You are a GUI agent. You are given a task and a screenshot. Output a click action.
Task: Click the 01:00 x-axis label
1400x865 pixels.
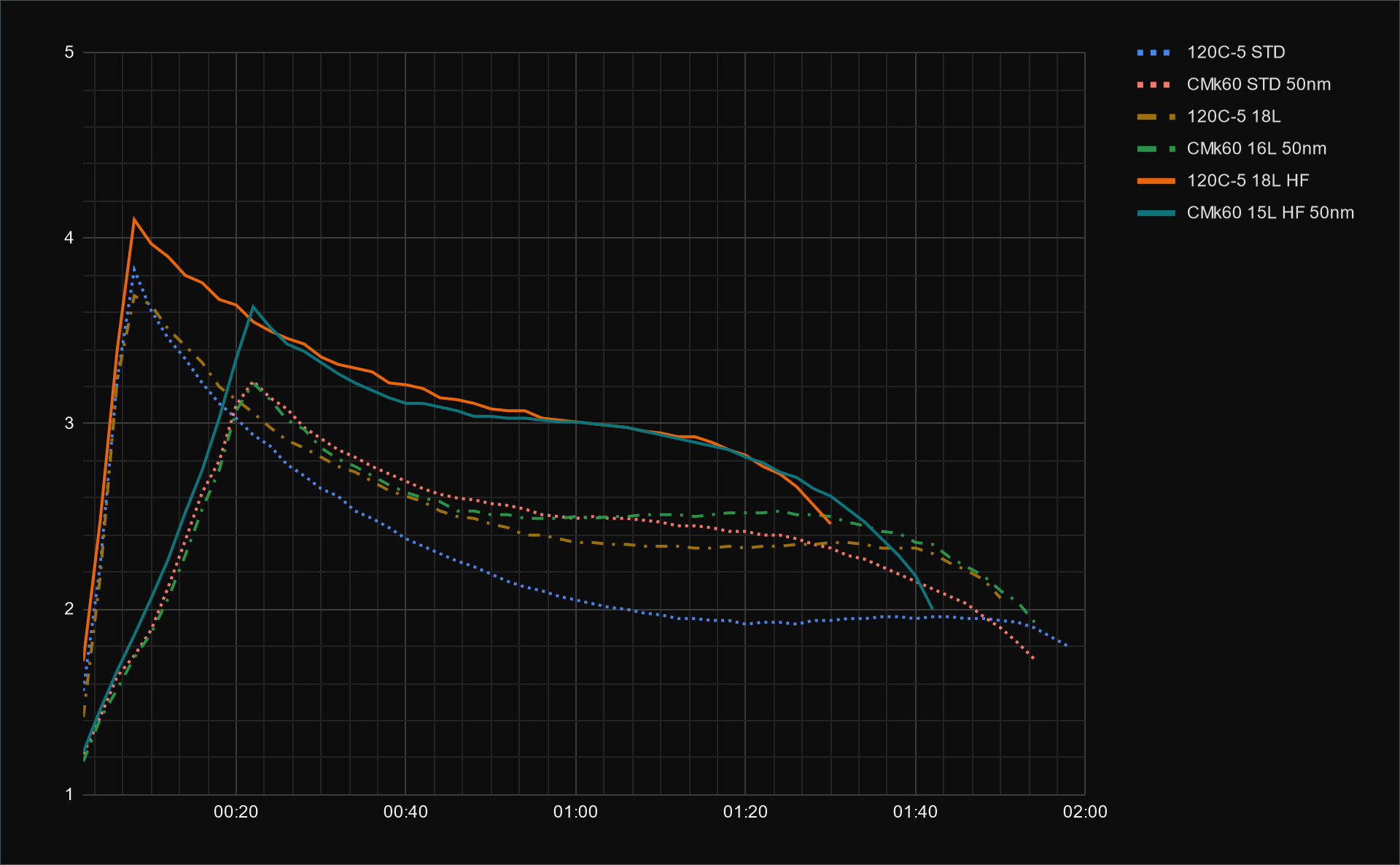pos(575,812)
